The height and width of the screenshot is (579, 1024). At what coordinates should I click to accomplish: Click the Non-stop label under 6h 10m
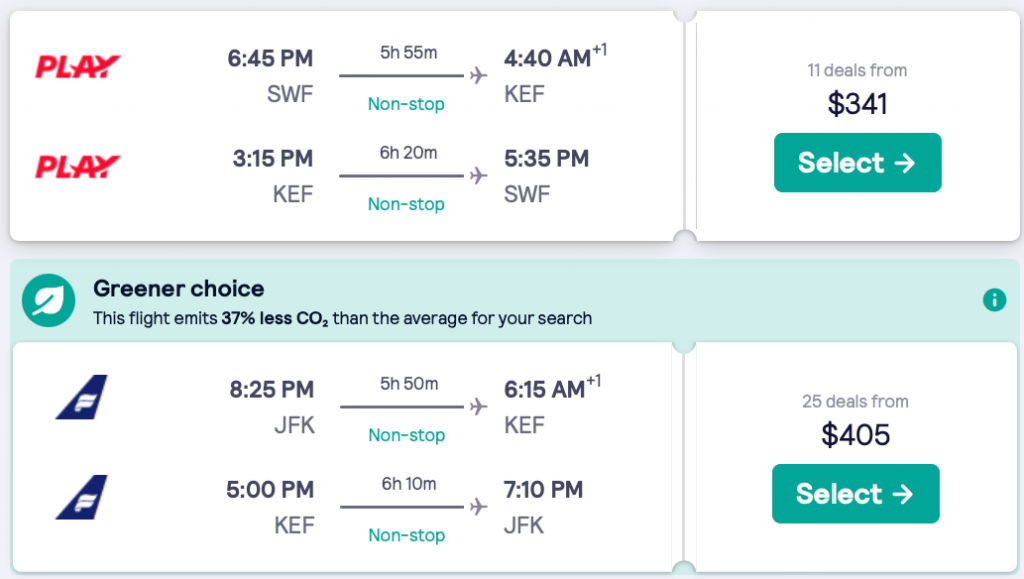pyautogui.click(x=406, y=535)
